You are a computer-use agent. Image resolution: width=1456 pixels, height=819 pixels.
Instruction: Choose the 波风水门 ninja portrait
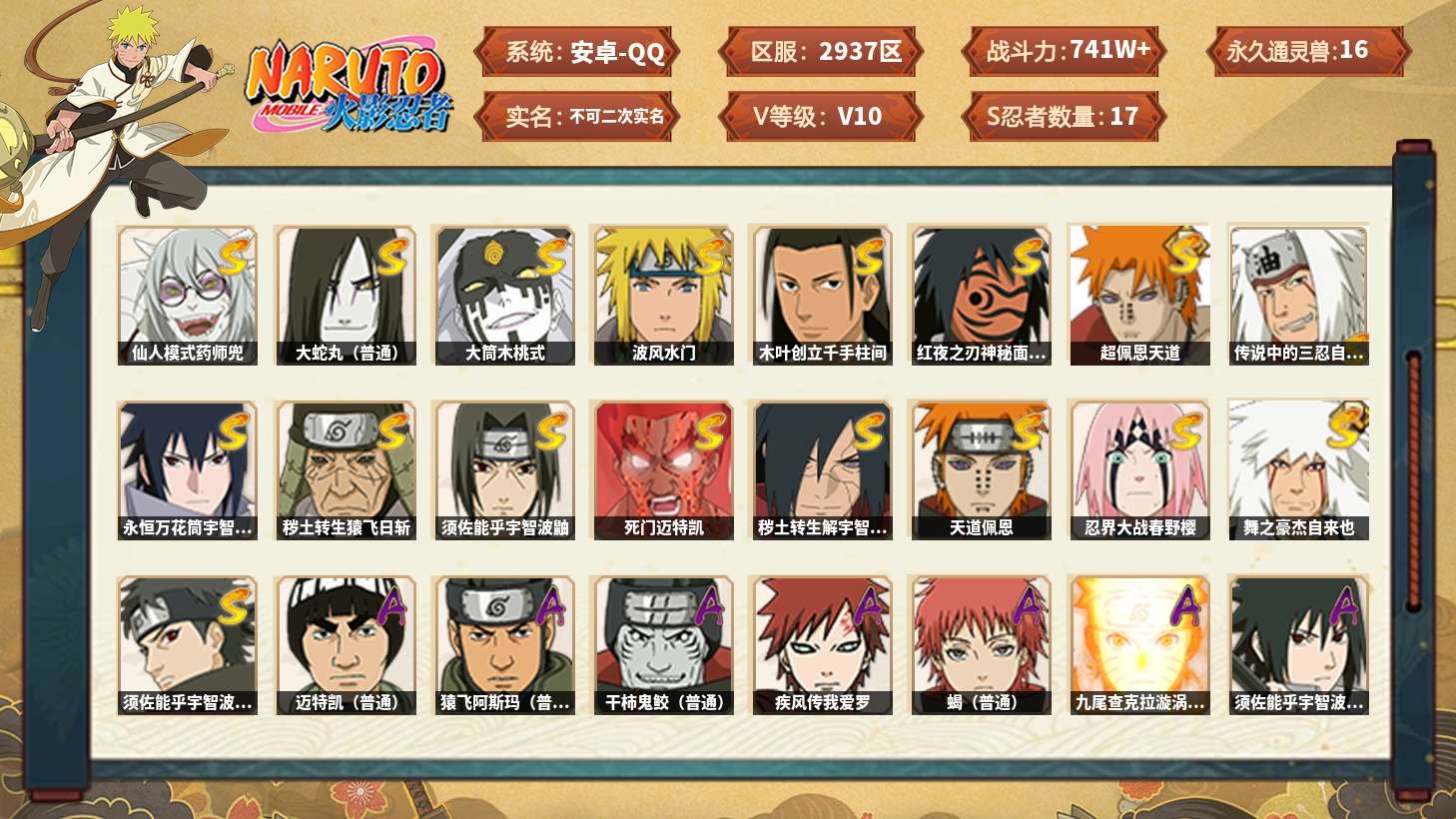coord(664,296)
